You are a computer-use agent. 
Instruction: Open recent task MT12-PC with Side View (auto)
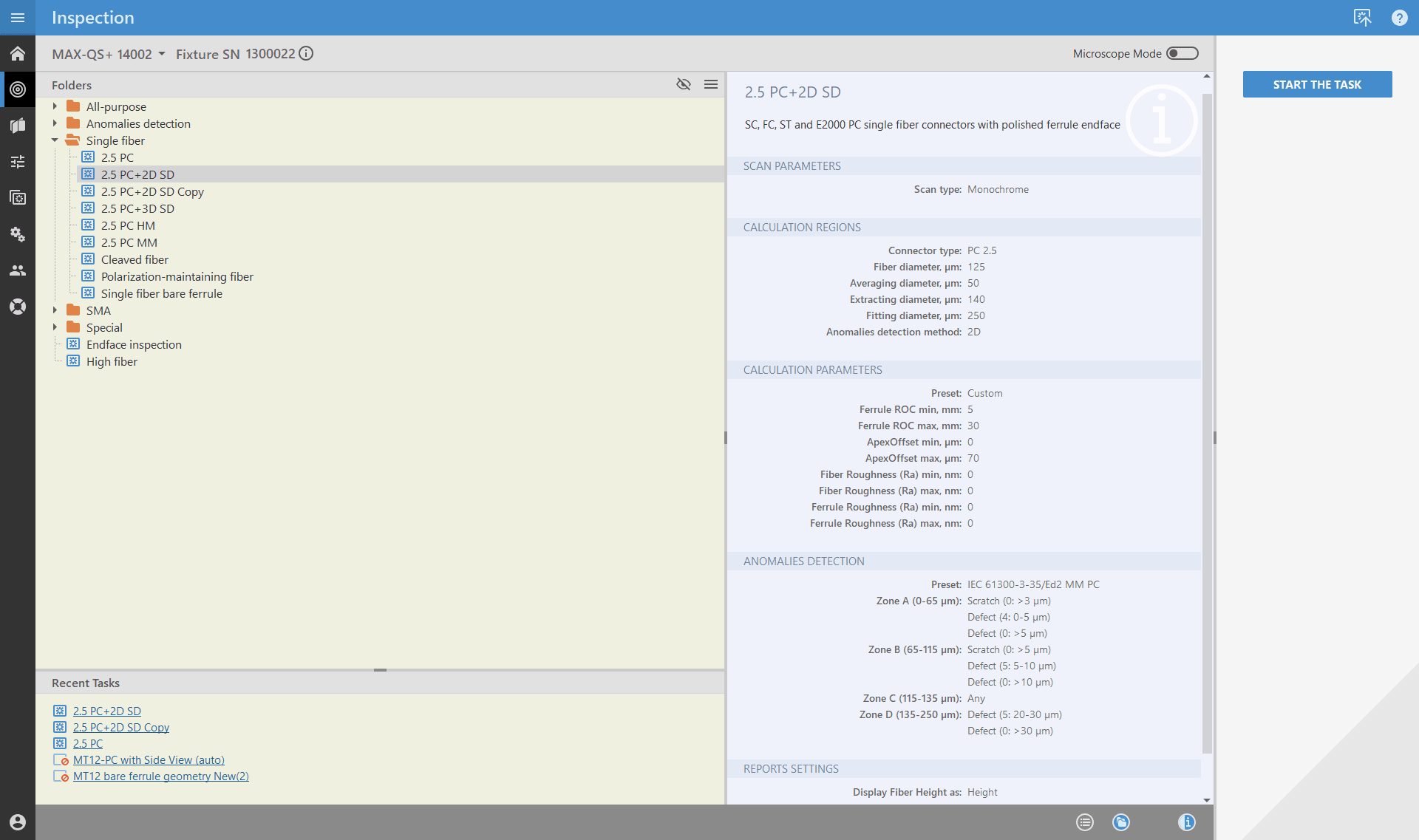point(149,760)
